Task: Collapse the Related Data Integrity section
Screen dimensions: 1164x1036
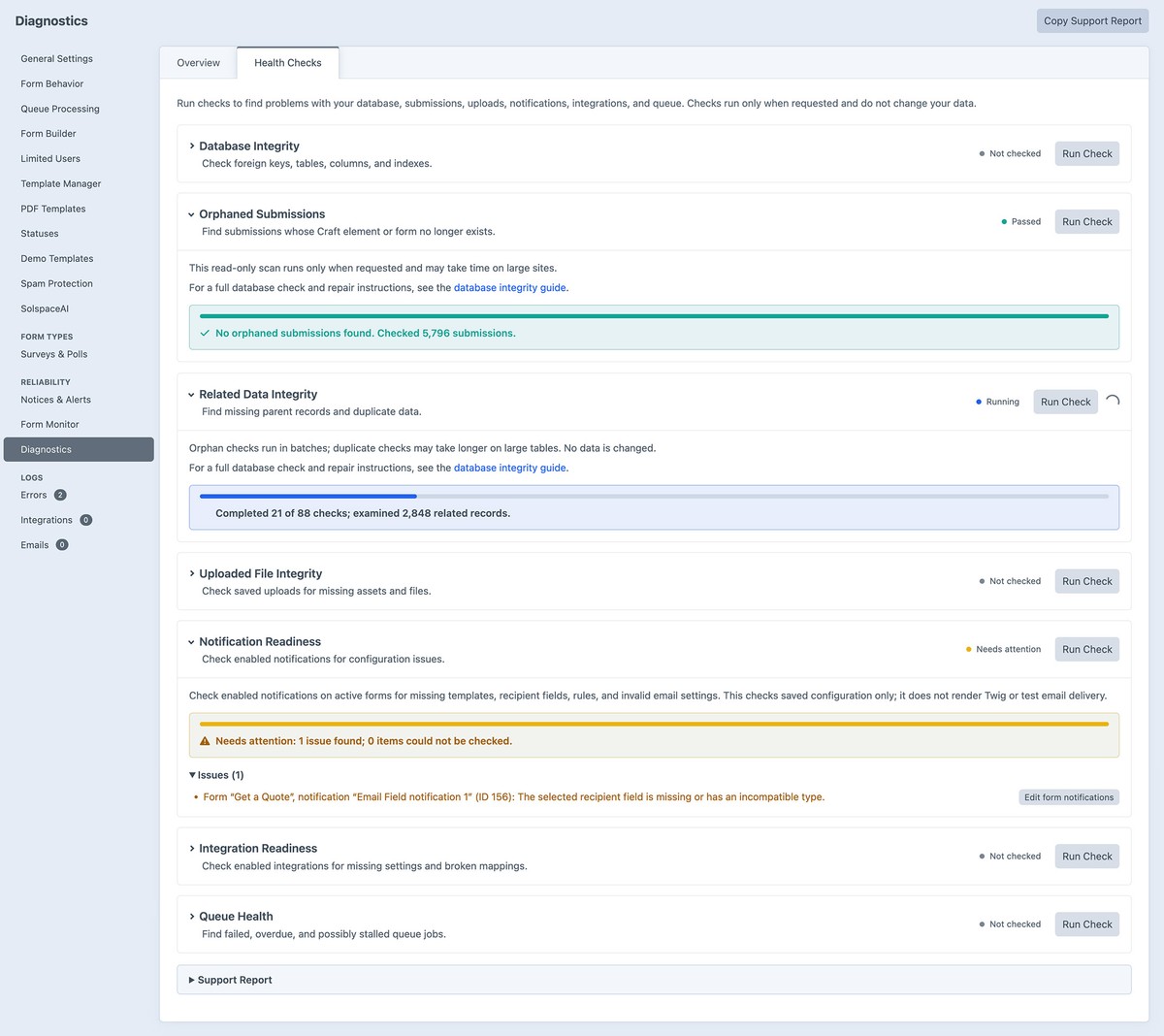Action: (192, 395)
